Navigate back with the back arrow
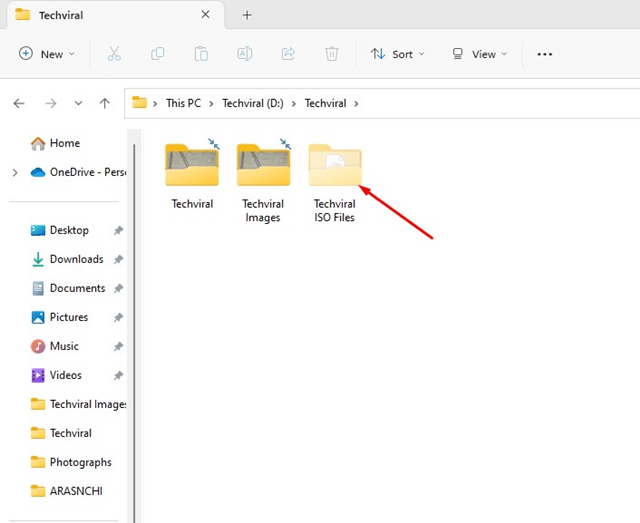This screenshot has height=523, width=640. 19,103
